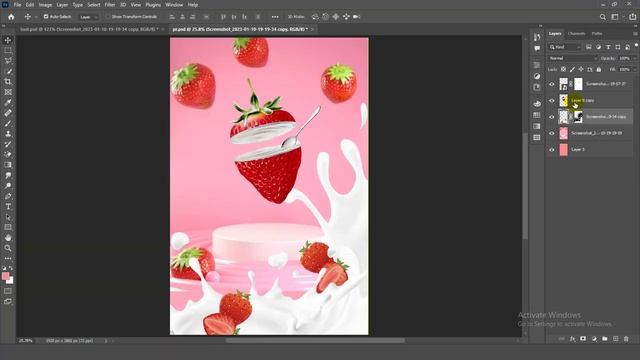This screenshot has height=360, width=640.
Task: Hide the pink Screenshot_2 layer
Action: point(552,133)
